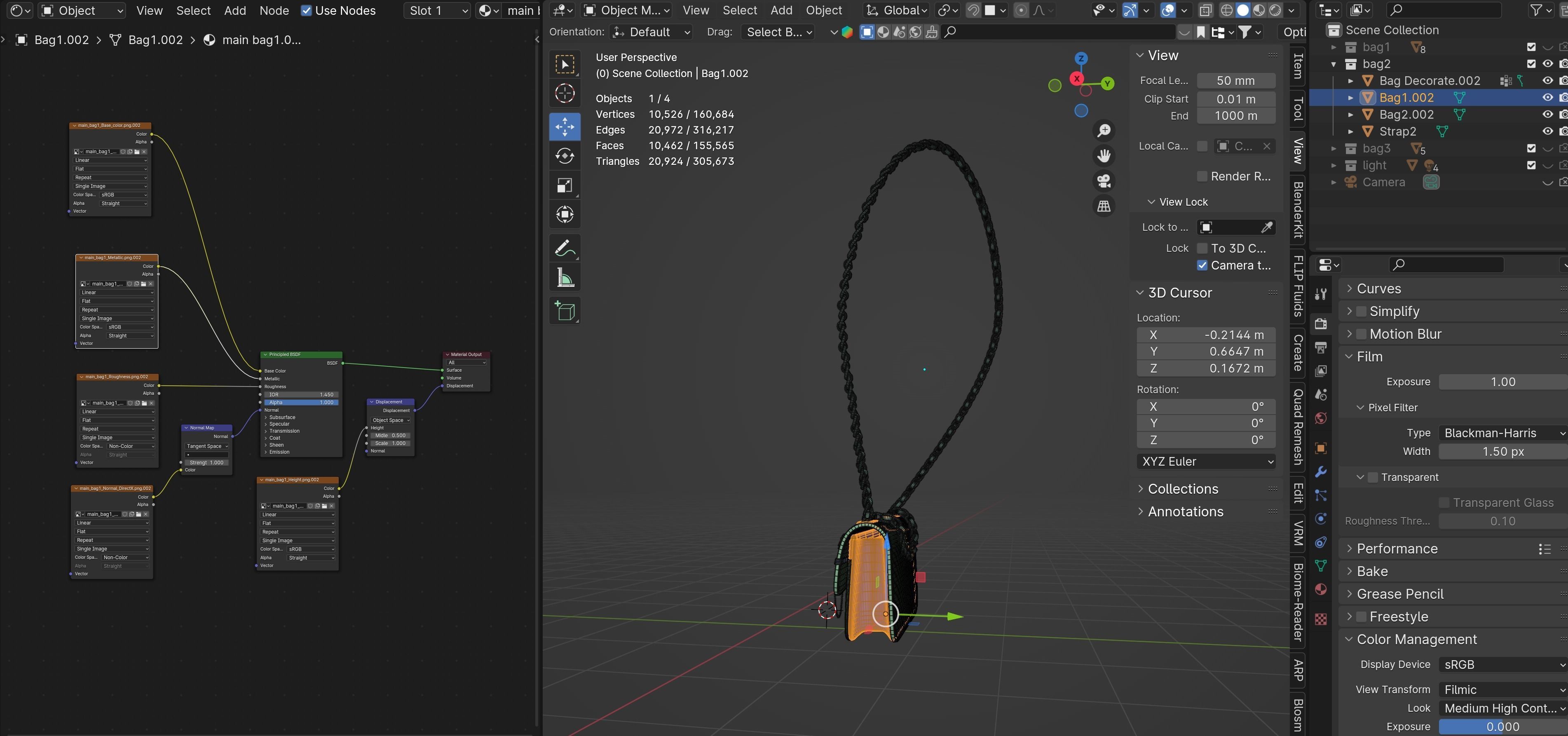Toggle camera view icon in viewport
1568x736 pixels.
coord(1104,181)
